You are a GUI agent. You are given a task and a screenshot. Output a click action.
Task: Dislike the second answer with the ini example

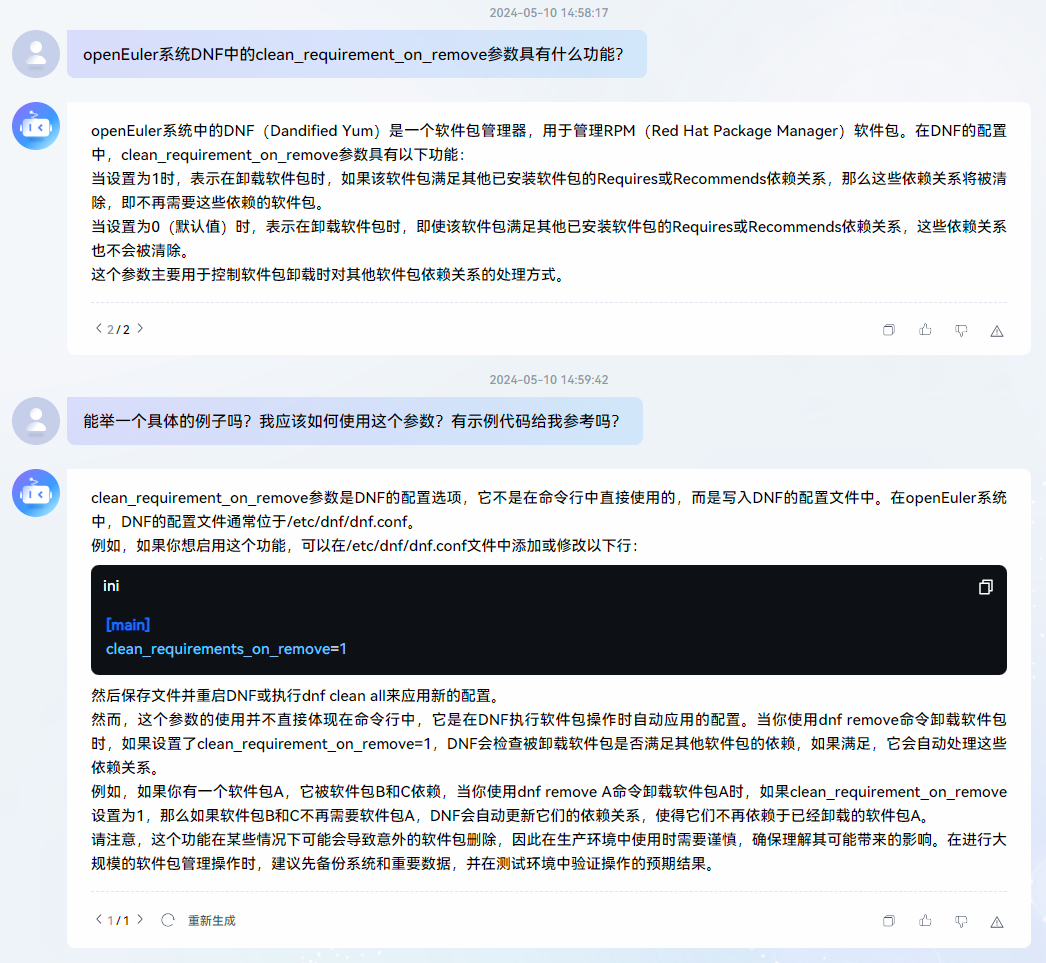point(961,921)
